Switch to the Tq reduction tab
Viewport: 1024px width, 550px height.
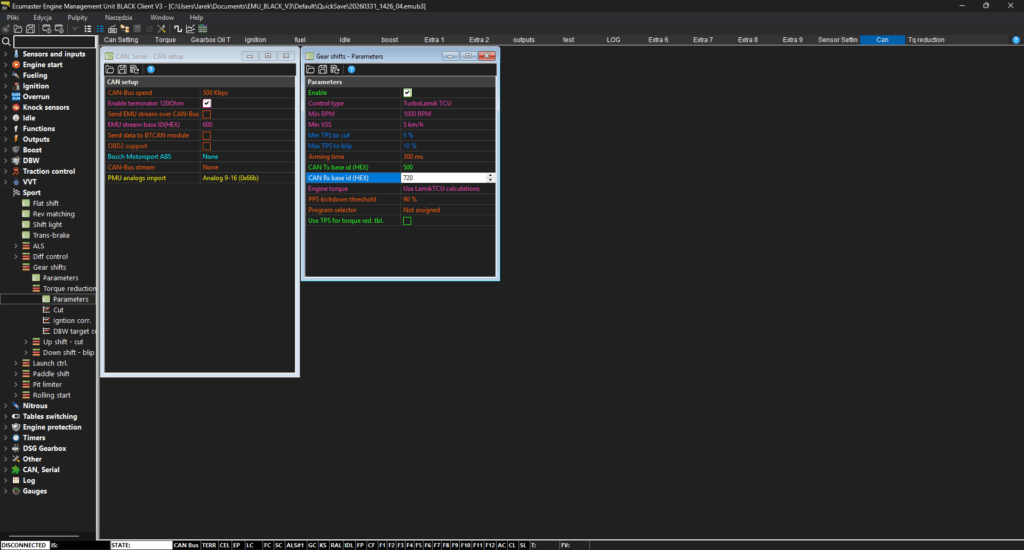click(925, 40)
